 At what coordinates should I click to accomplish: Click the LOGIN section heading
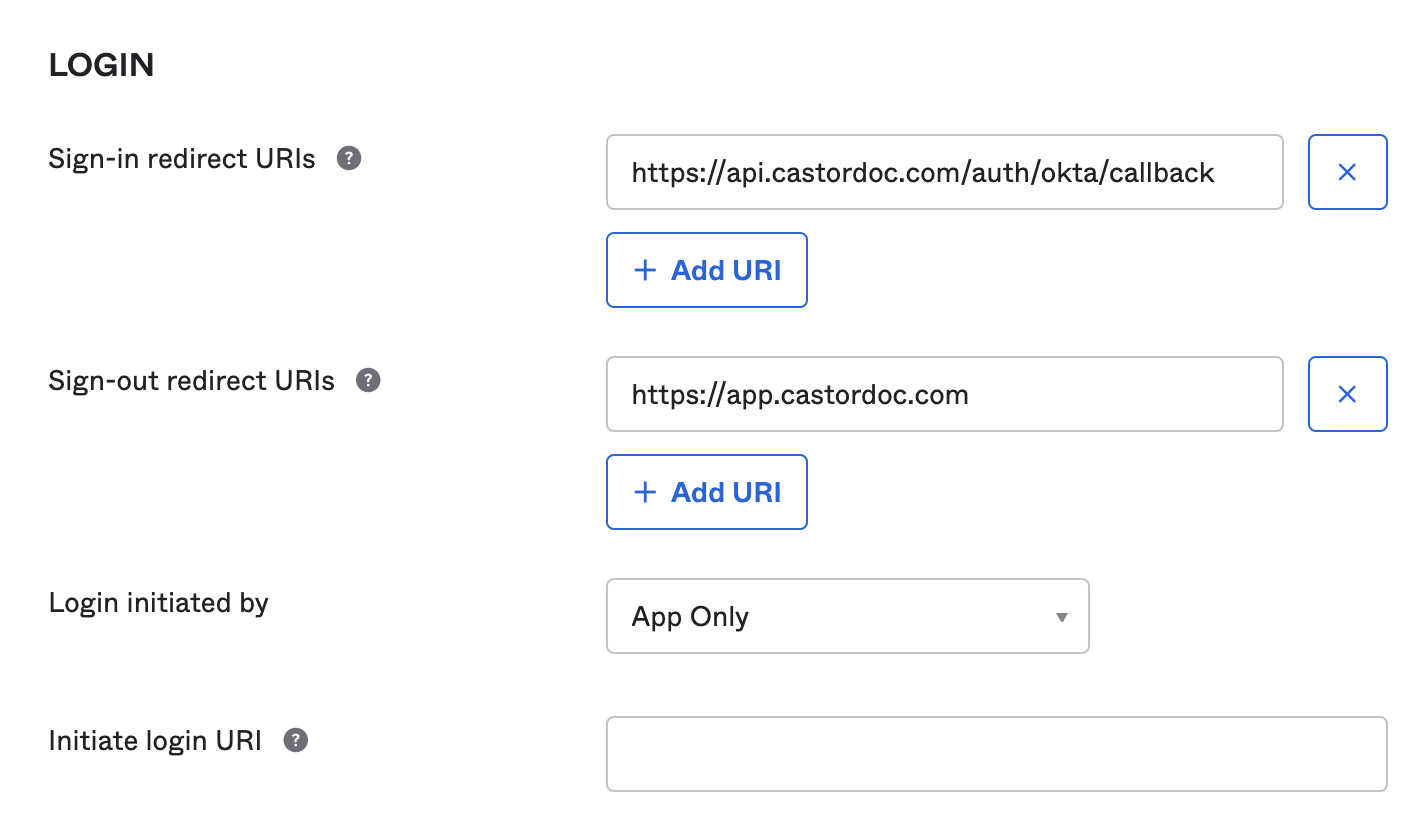[101, 66]
